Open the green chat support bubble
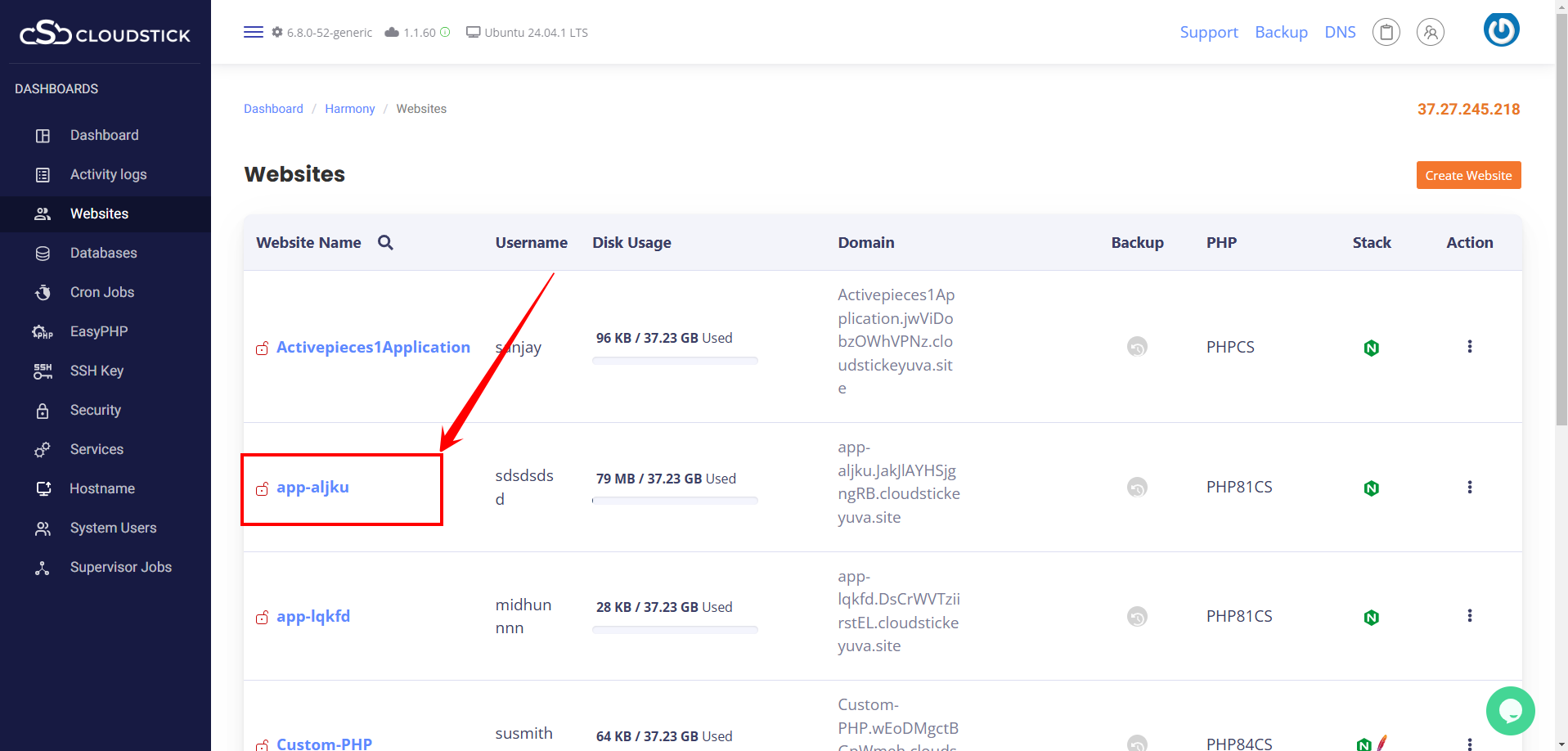The width and height of the screenshot is (1568, 751). click(x=1510, y=710)
